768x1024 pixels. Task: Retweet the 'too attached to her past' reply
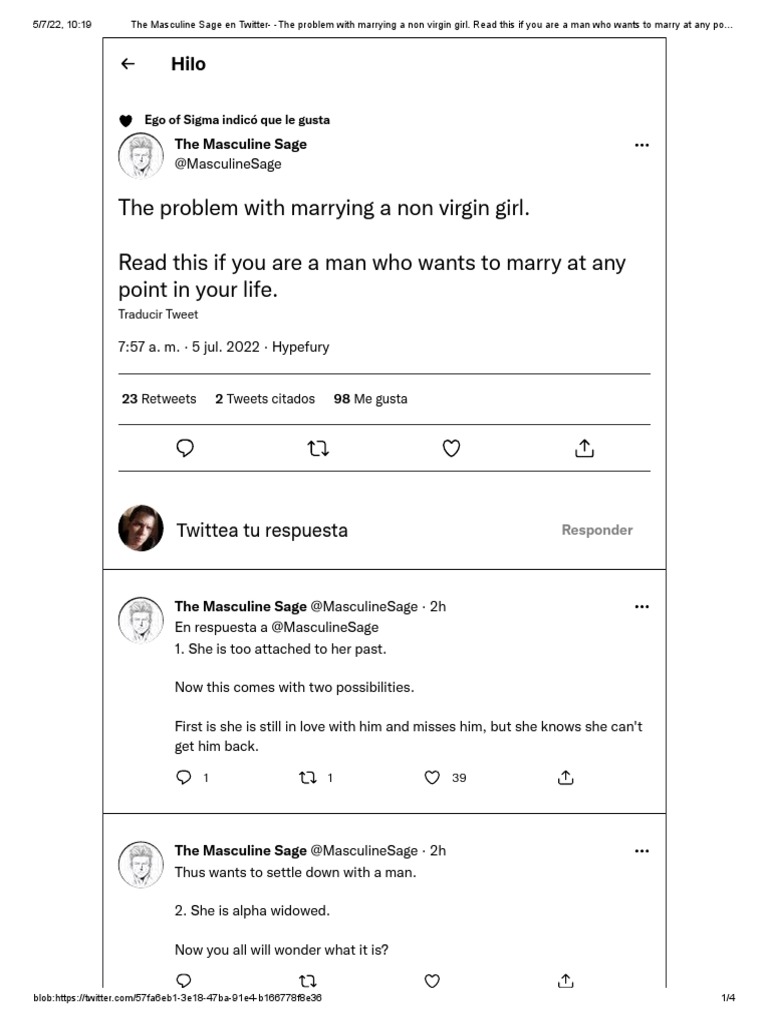308,777
